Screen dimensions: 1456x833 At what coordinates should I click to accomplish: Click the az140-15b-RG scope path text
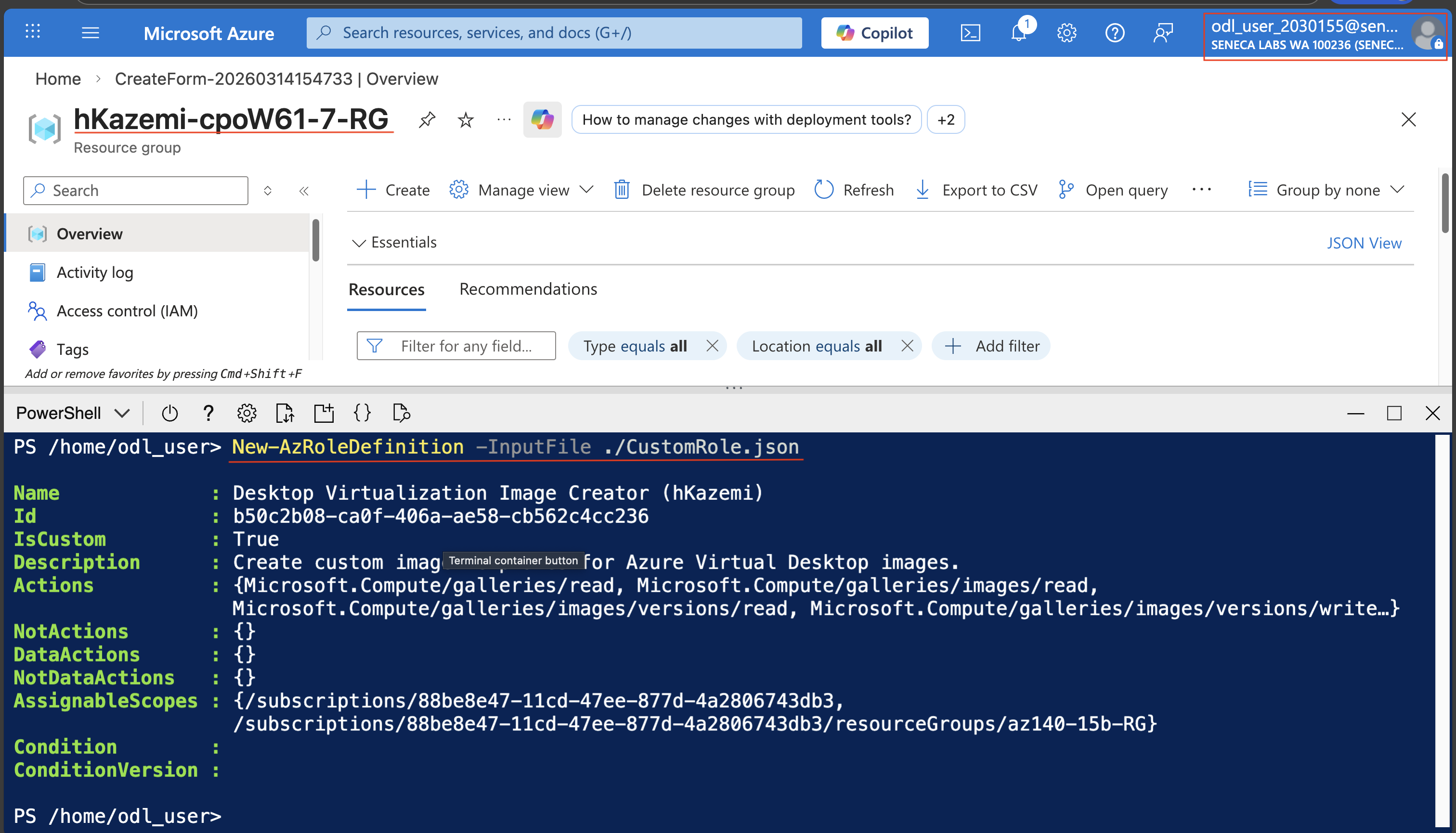(695, 724)
